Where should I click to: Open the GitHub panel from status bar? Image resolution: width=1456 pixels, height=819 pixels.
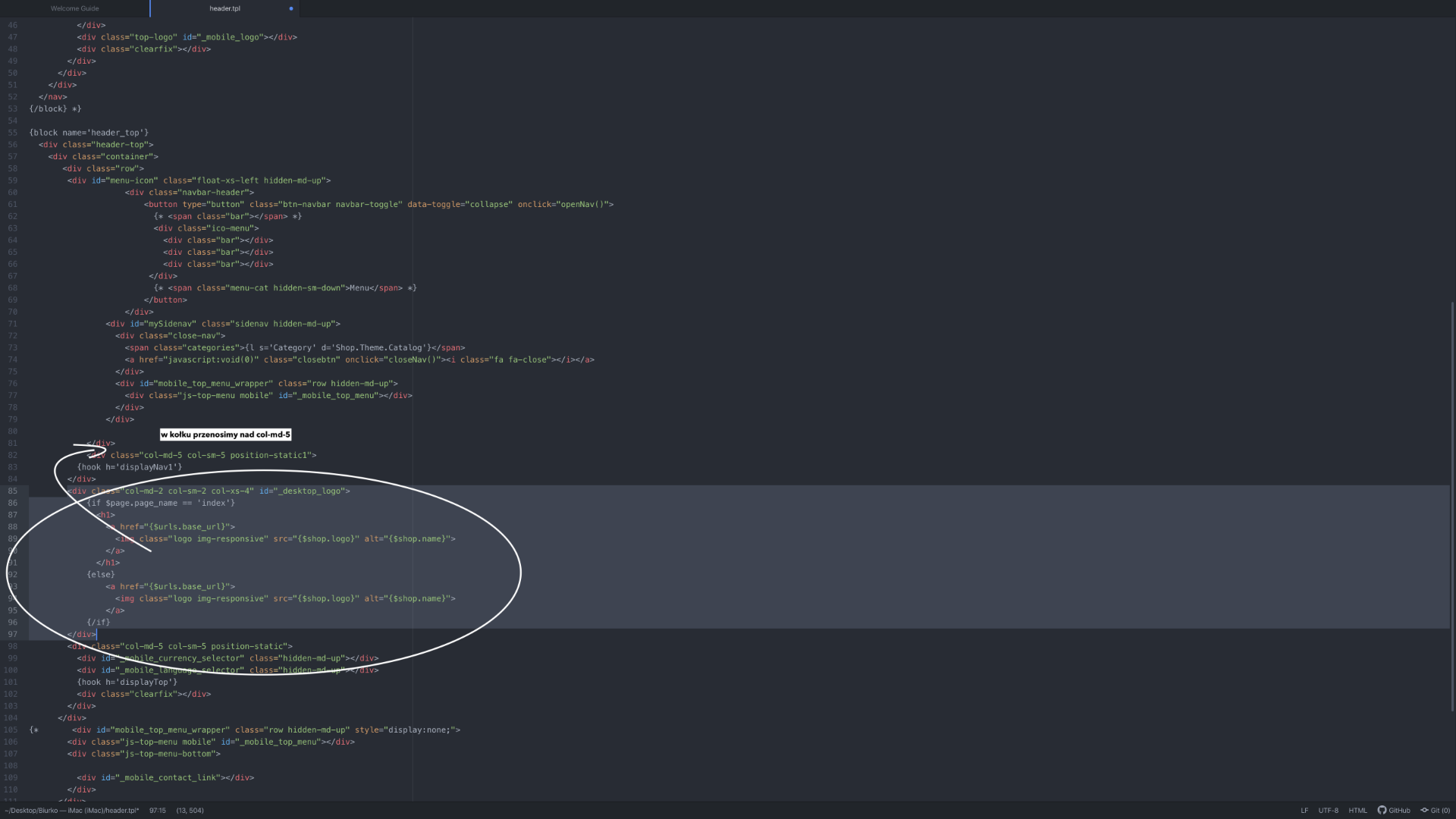point(1394,810)
